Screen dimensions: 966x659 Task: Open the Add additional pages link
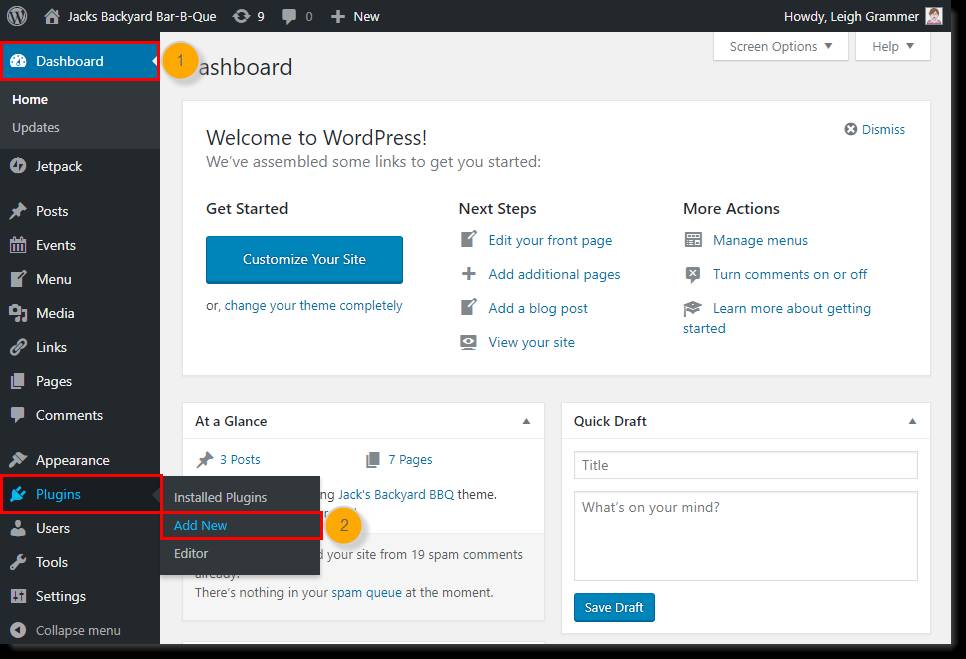pyautogui.click(x=554, y=274)
